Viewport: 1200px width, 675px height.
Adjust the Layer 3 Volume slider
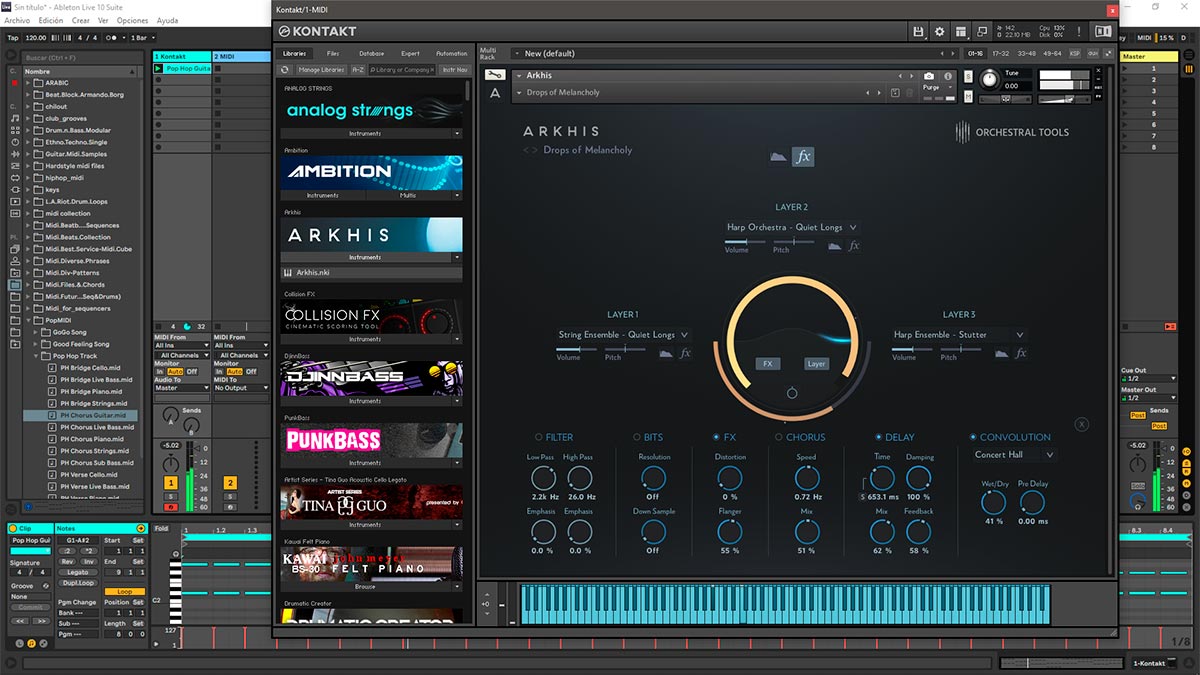912,349
